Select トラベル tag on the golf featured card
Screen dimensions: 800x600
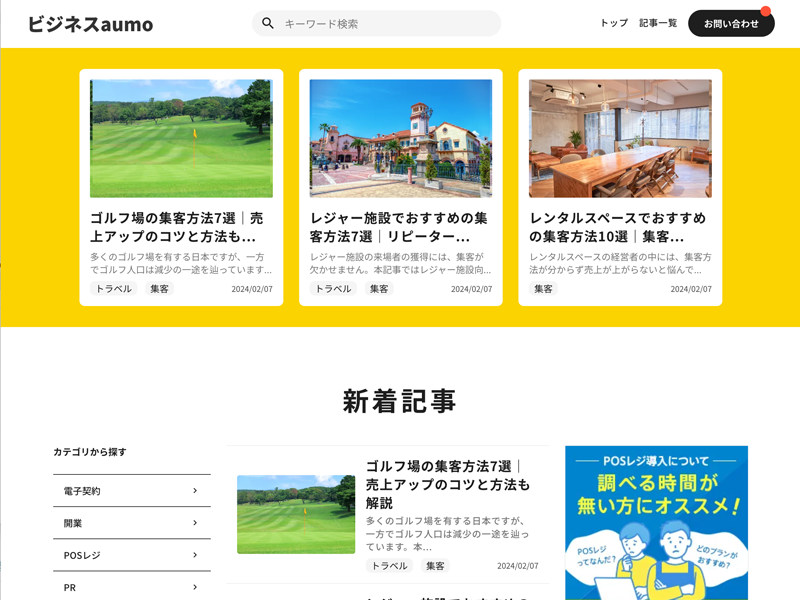point(113,289)
